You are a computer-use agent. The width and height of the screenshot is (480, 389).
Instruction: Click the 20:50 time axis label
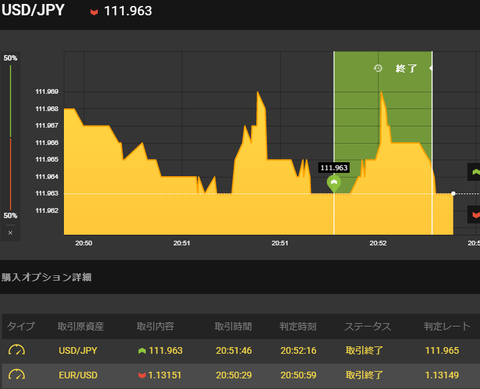coord(84,243)
